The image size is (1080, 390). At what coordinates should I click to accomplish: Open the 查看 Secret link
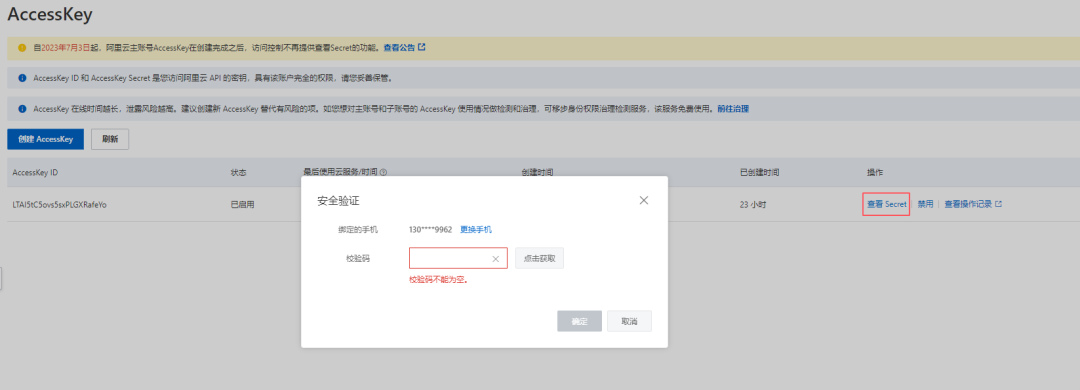(x=886, y=204)
